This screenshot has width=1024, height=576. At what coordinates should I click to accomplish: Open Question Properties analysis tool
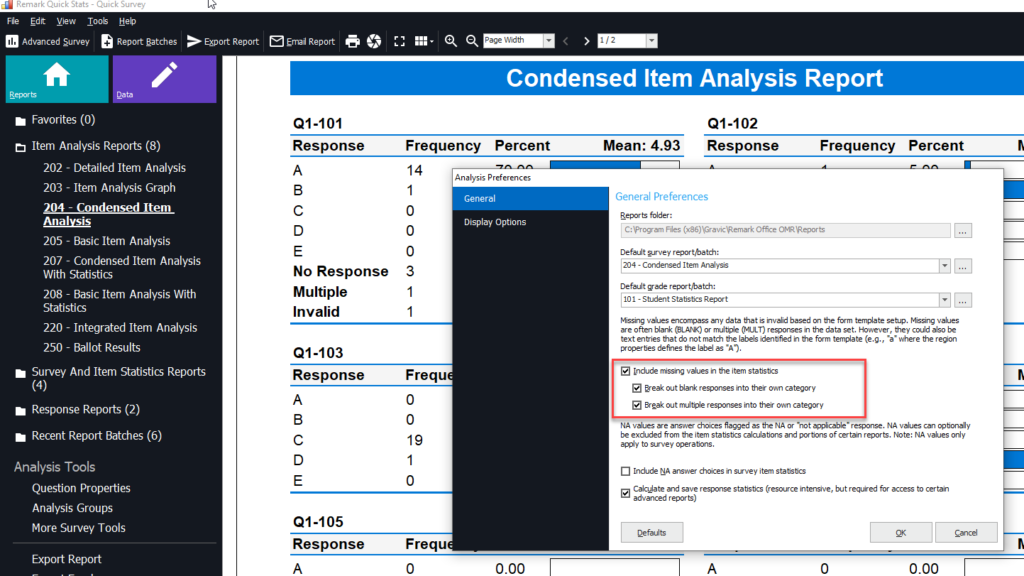click(x=81, y=488)
